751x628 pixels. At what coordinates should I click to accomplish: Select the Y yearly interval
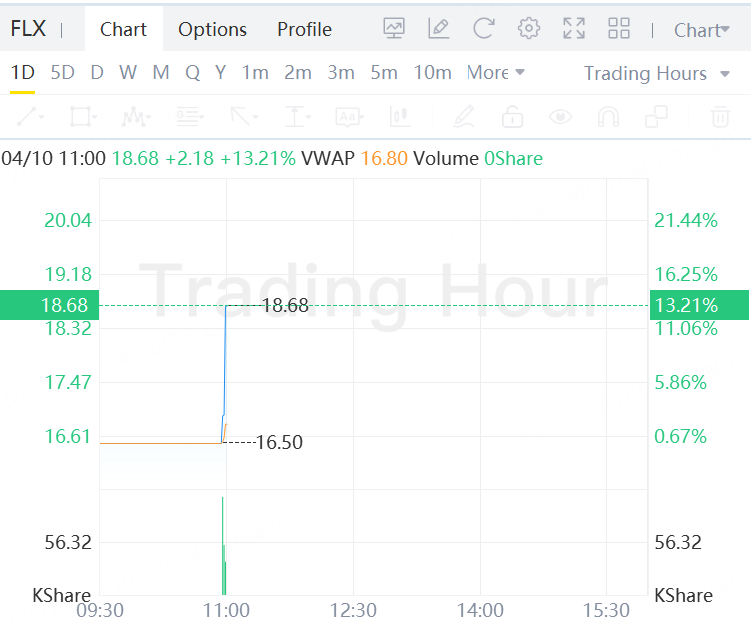pyautogui.click(x=220, y=73)
